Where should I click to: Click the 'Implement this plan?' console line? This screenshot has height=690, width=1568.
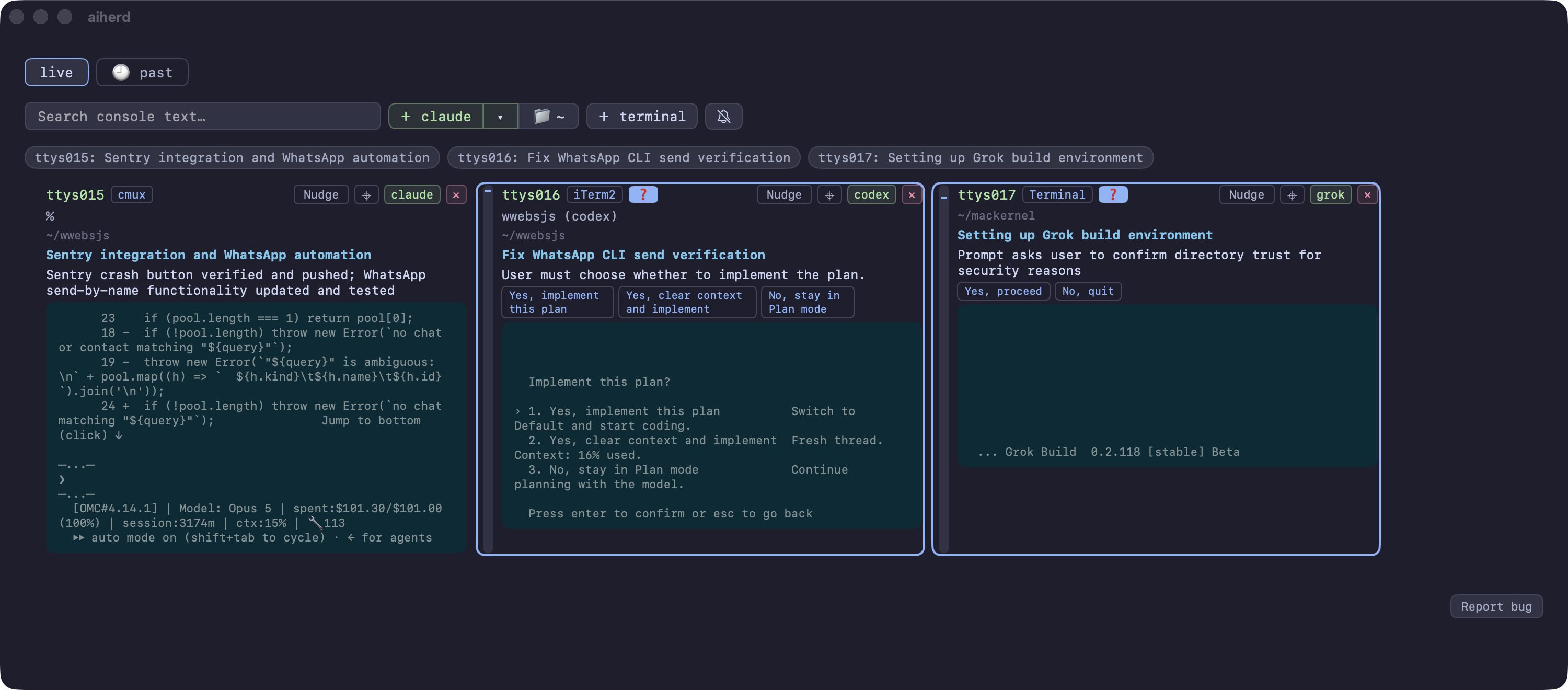click(599, 382)
